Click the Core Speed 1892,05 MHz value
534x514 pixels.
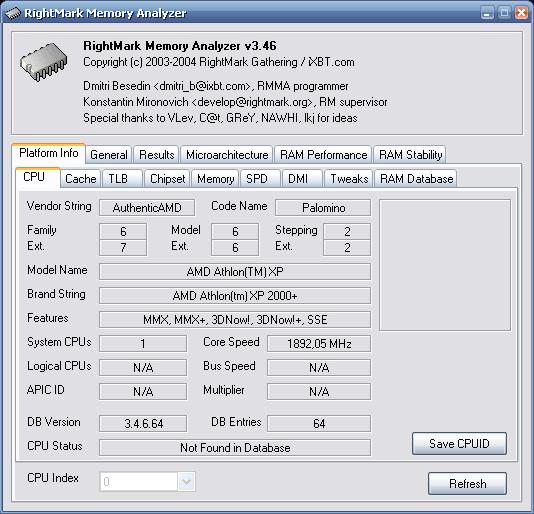pyautogui.click(x=319, y=344)
